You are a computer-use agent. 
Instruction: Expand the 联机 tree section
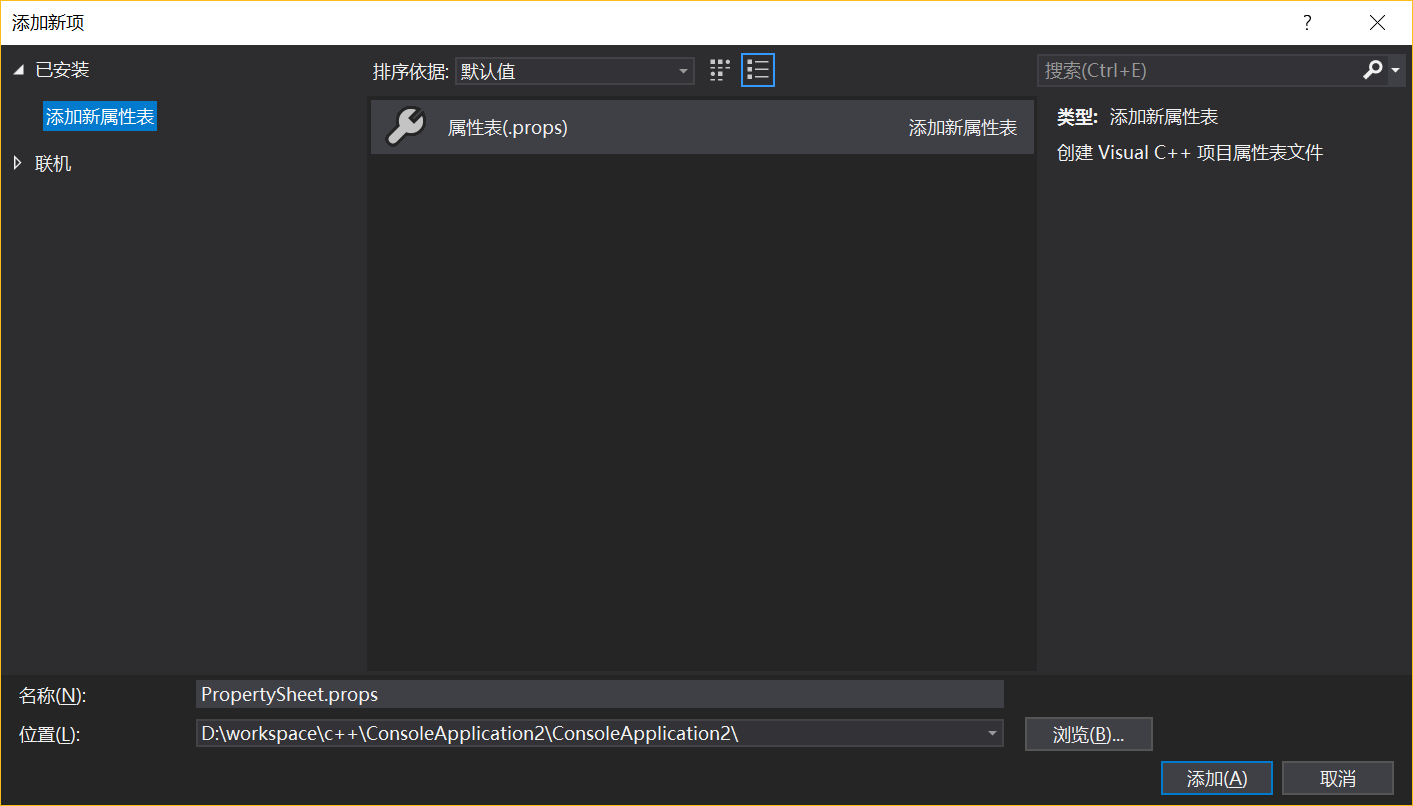point(17,163)
